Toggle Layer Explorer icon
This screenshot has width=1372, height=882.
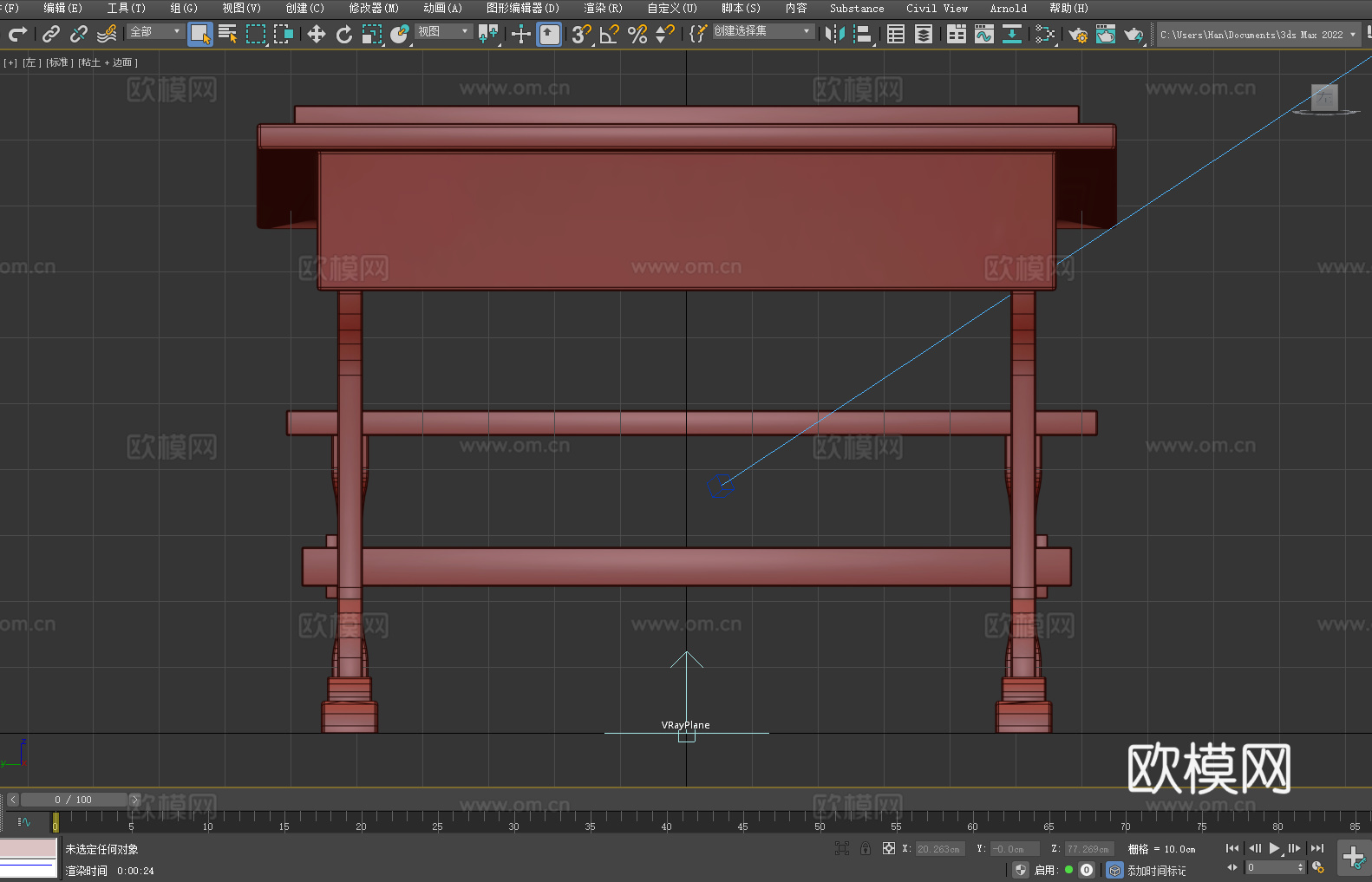coord(924,34)
